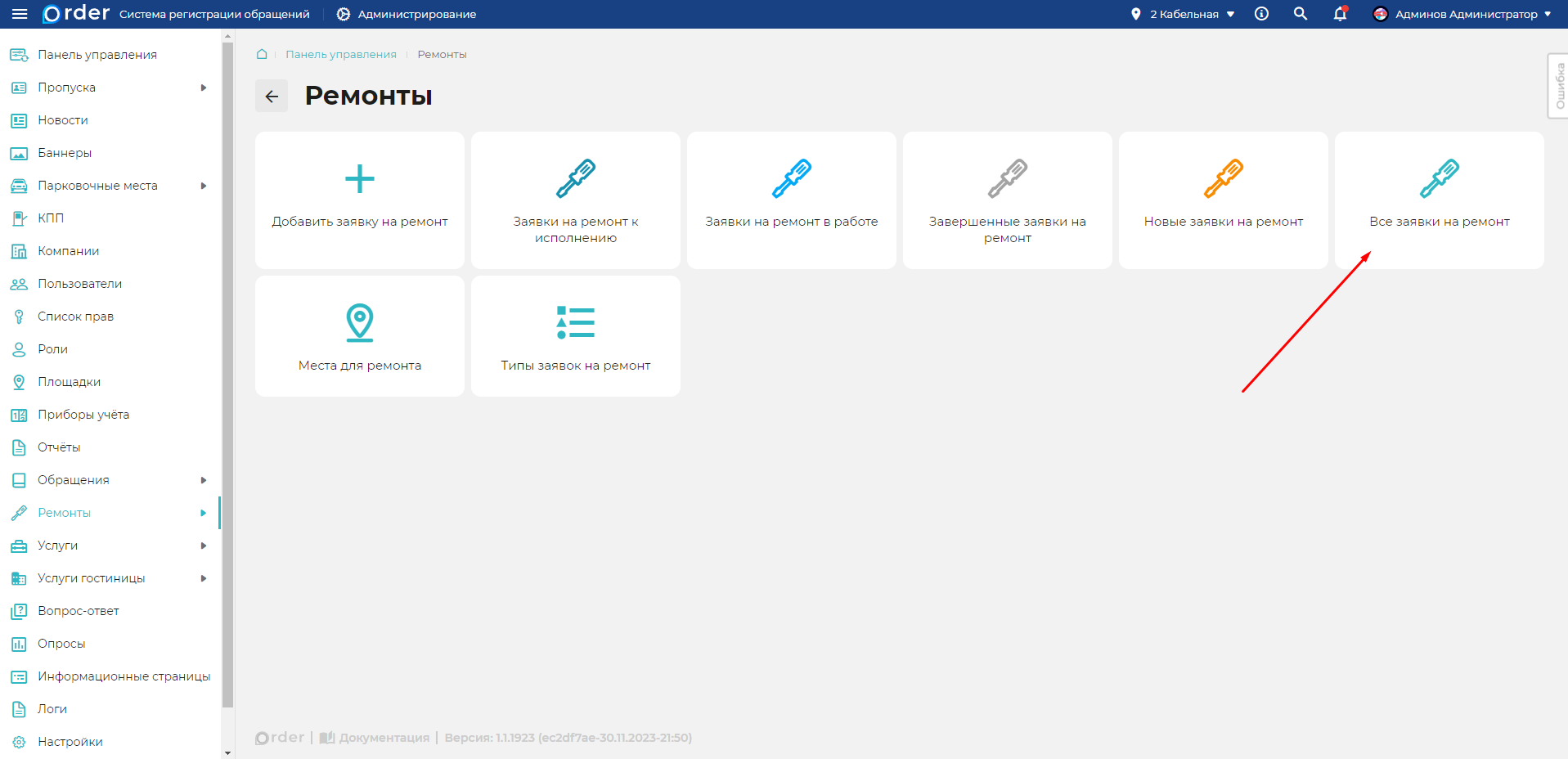Open notifications bell icon
Viewport: 1568px width, 759px height.
pos(1340,14)
